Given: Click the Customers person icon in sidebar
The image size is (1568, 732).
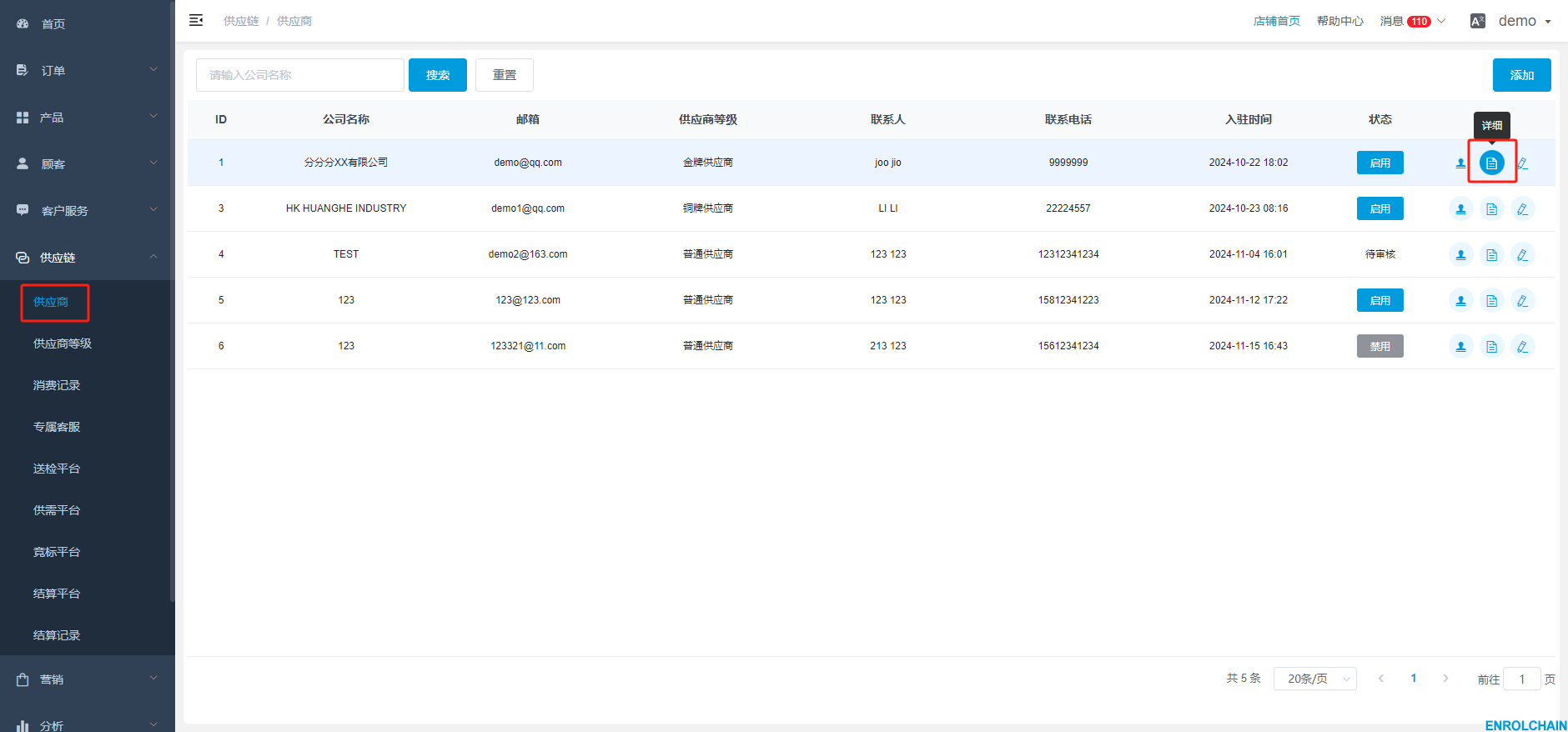Looking at the screenshot, I should (23, 163).
